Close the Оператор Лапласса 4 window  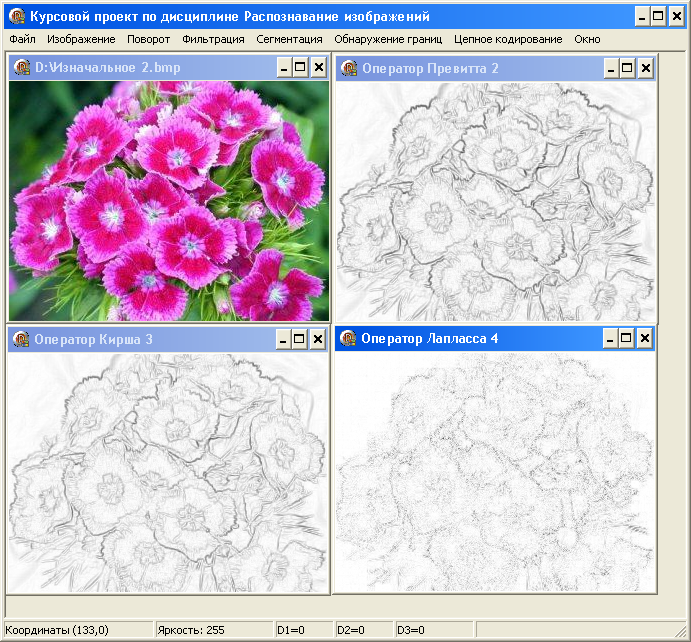click(645, 339)
